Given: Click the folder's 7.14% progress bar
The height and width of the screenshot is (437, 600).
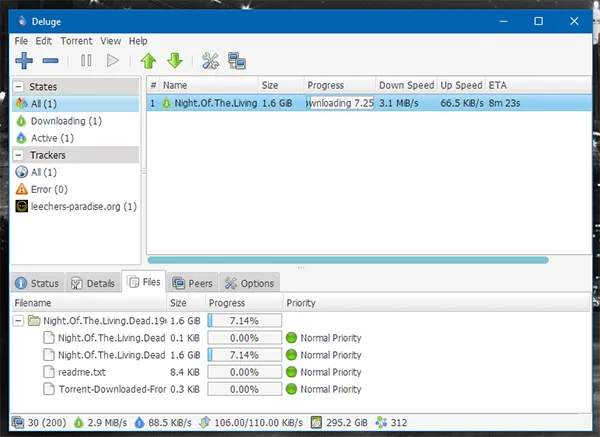Looking at the screenshot, I should click(x=245, y=320).
